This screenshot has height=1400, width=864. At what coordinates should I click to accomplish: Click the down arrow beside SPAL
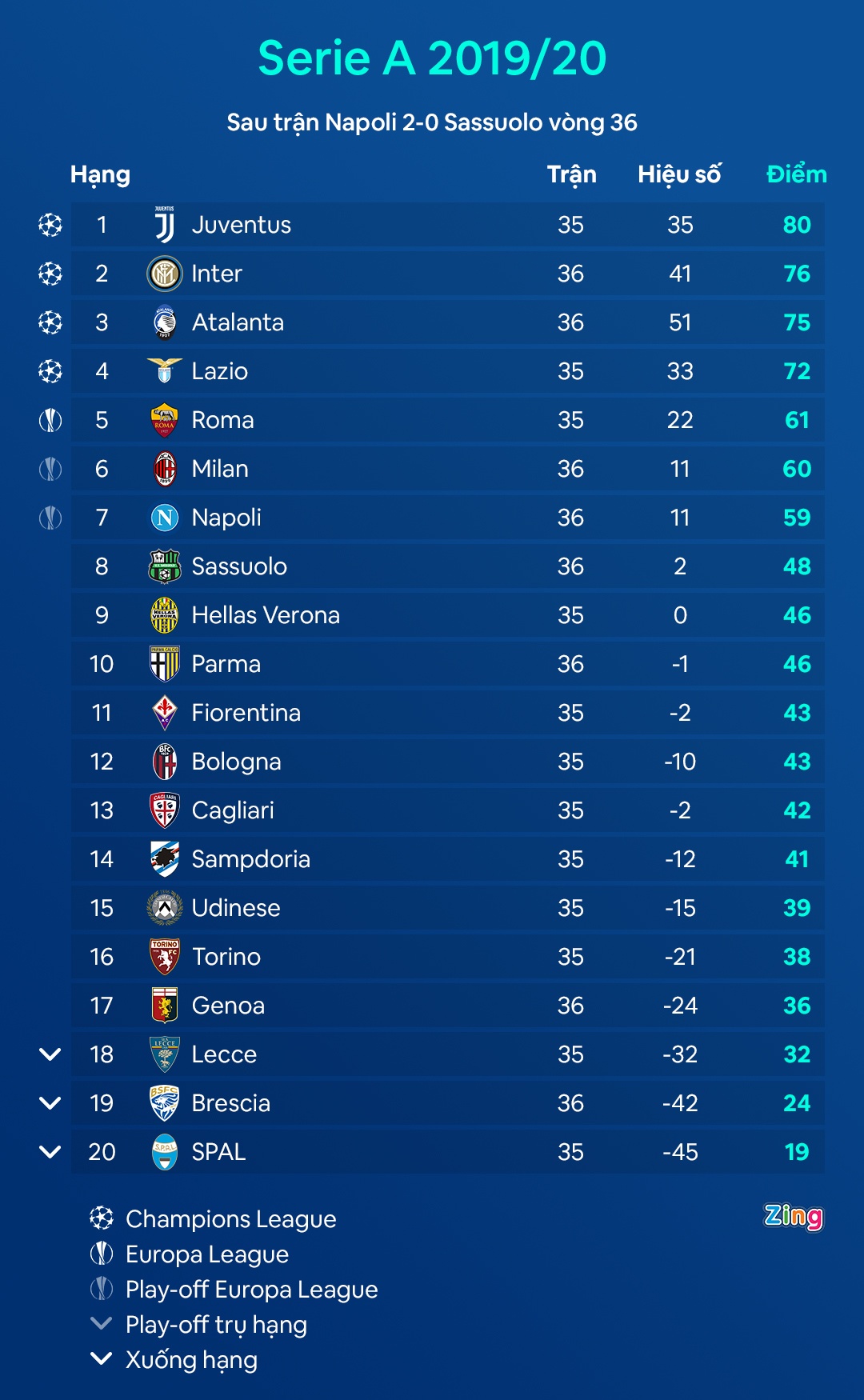click(x=50, y=1152)
